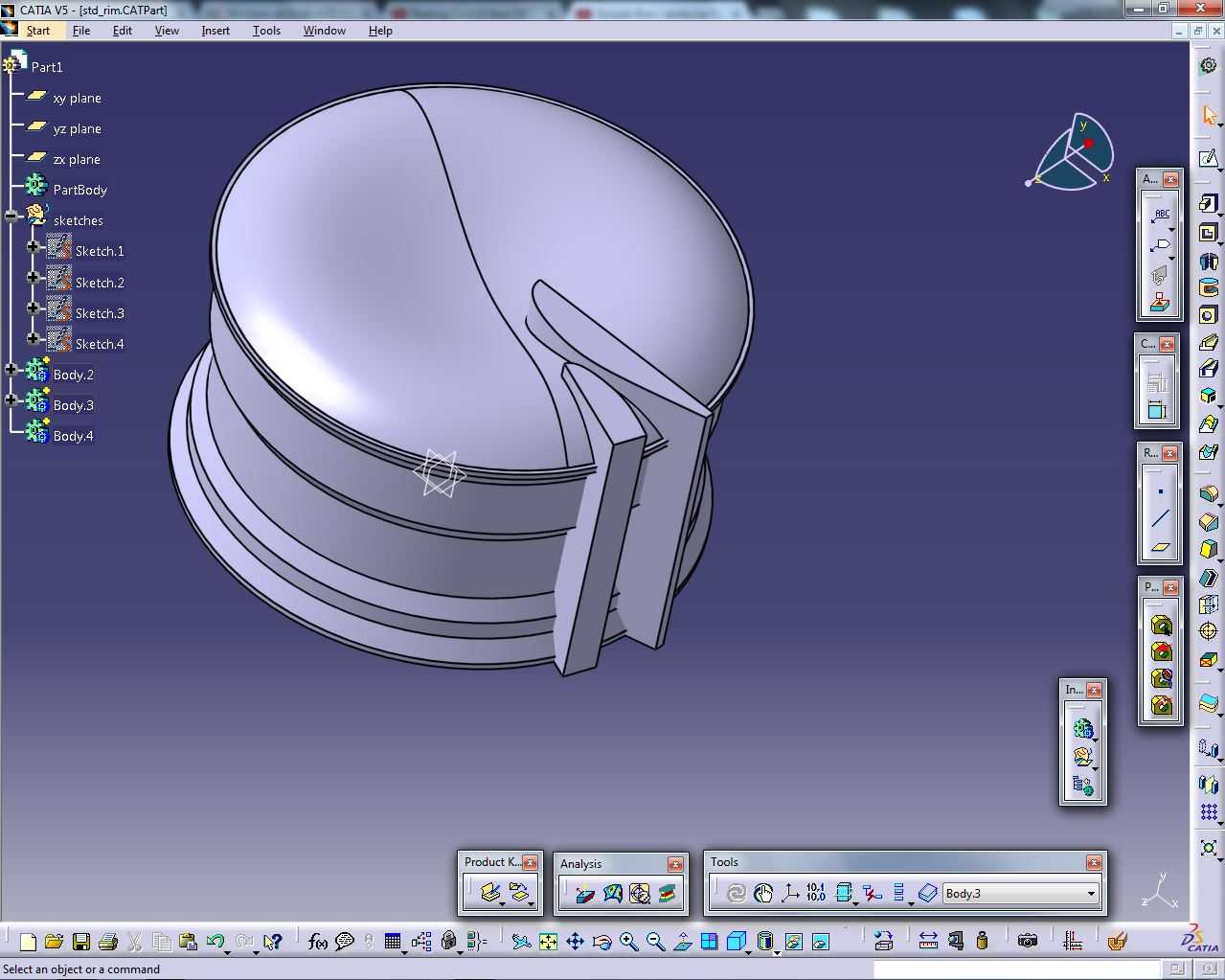Screen dimensions: 1225x980
Task: Click the compass in the 3D view
Action: tap(1071, 152)
